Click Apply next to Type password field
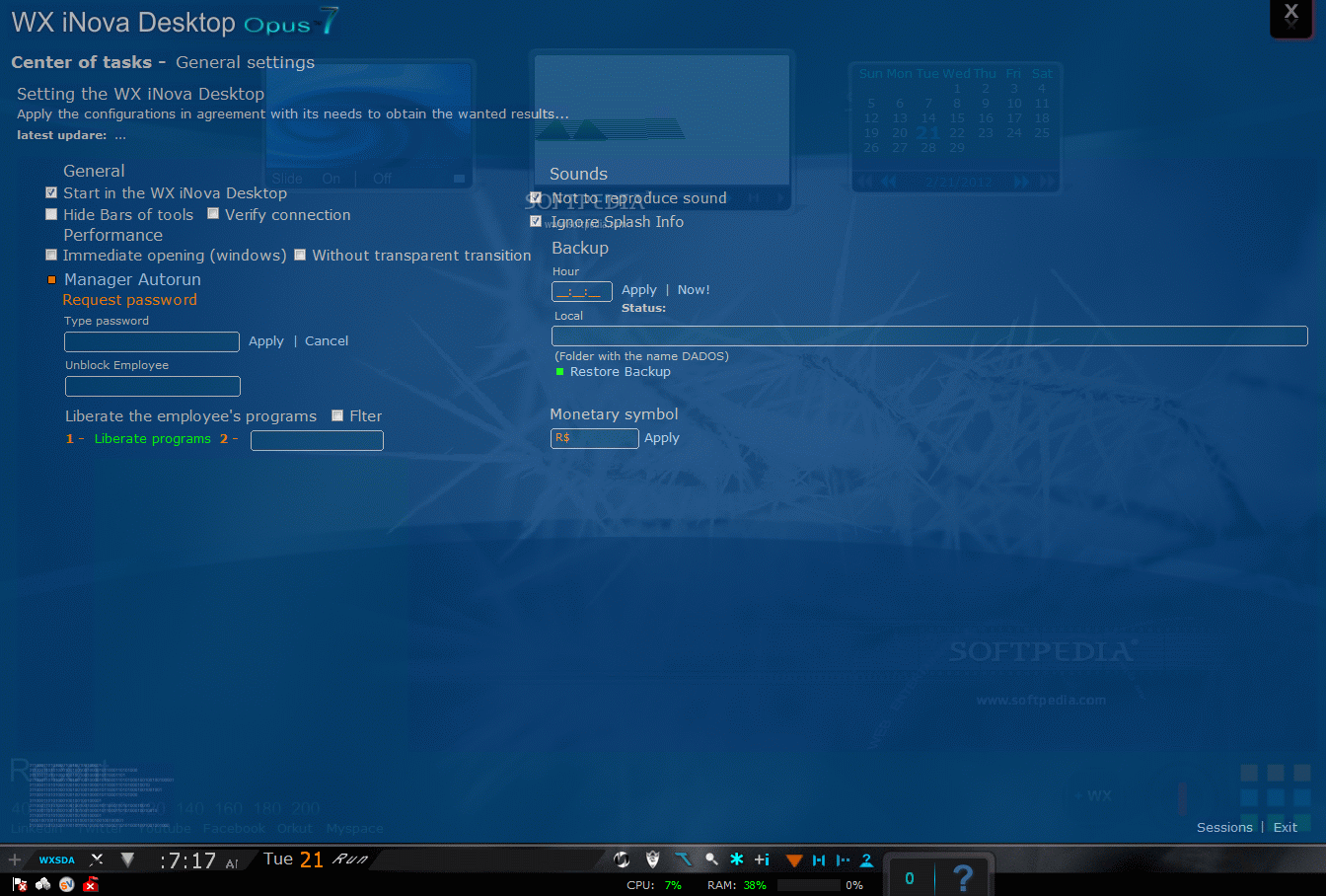The height and width of the screenshot is (896, 1326). click(x=266, y=341)
